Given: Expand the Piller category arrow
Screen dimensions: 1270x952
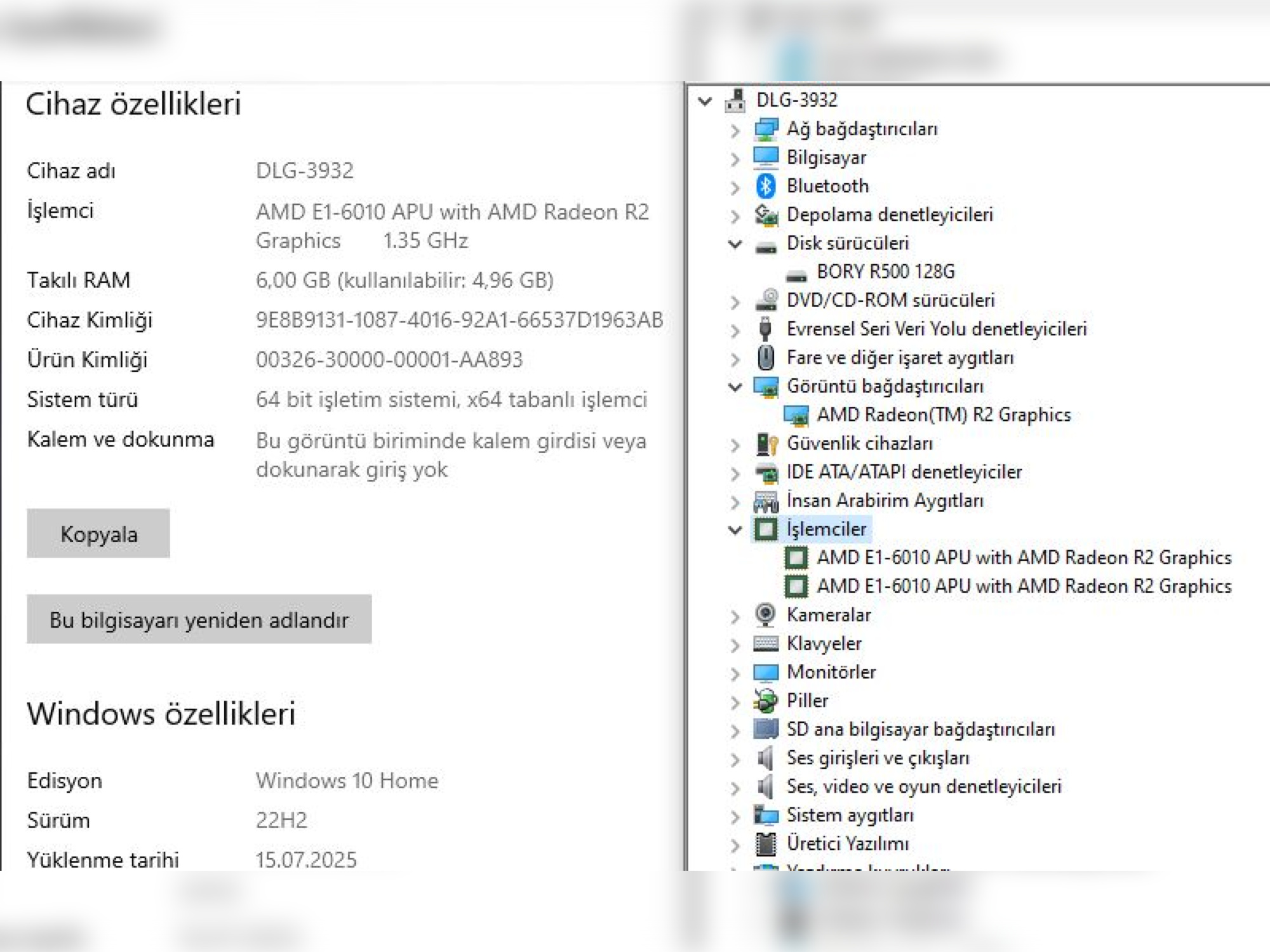Looking at the screenshot, I should point(735,701).
